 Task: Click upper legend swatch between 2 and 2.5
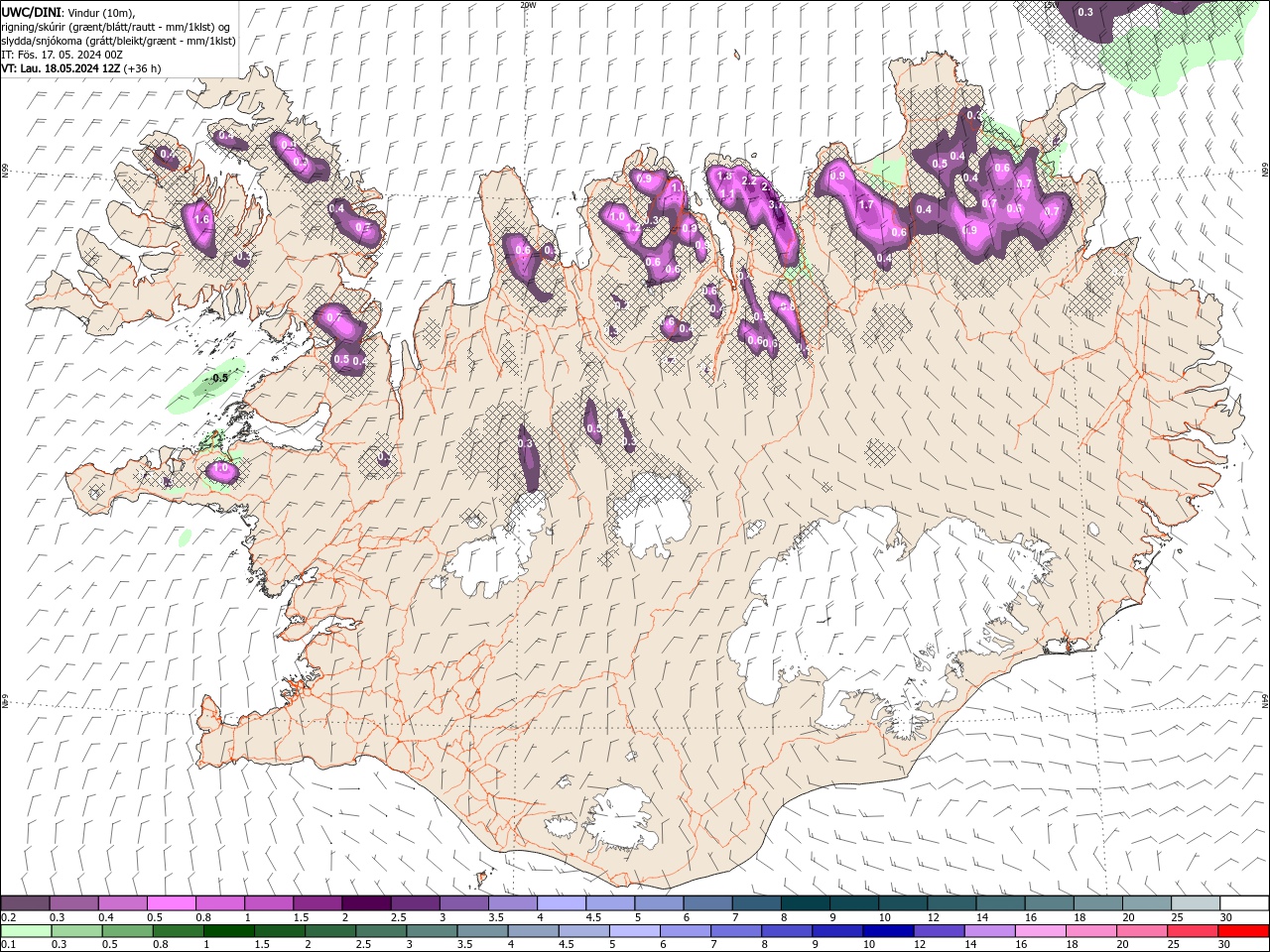[x=366, y=903]
